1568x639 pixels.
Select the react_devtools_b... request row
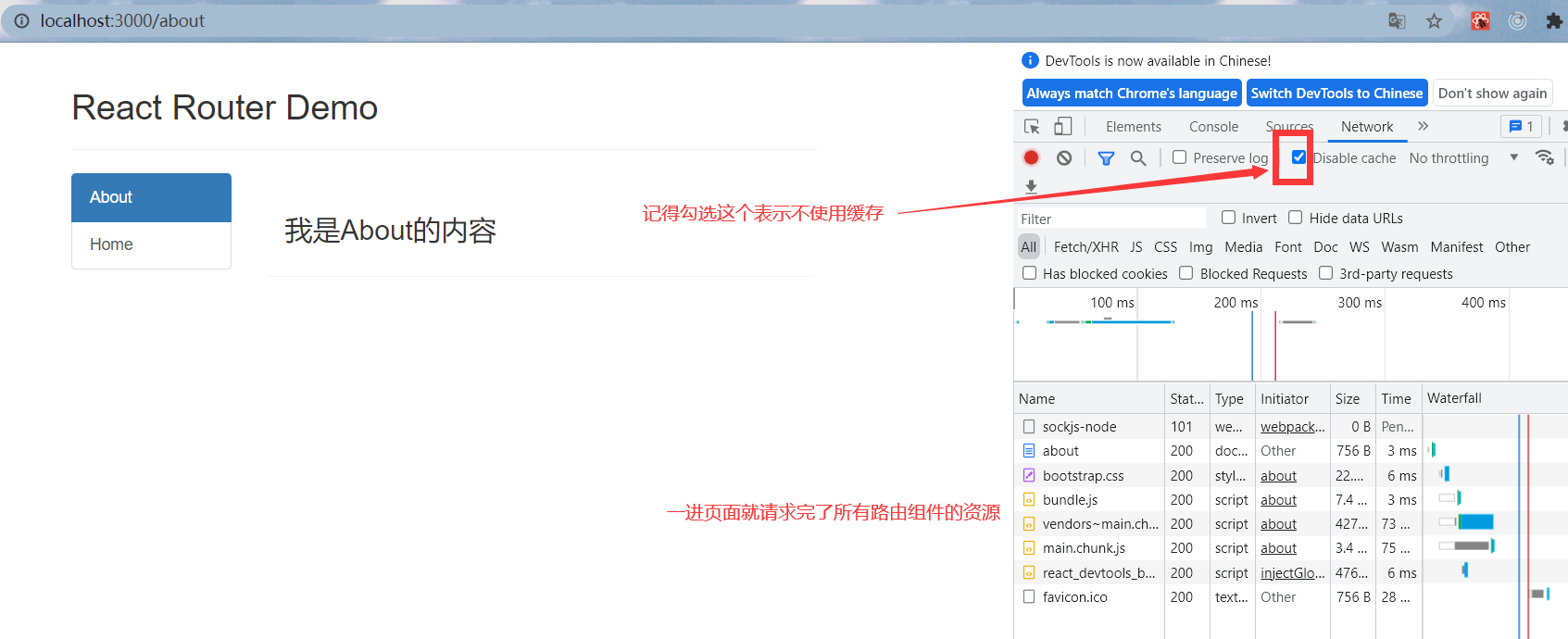pyautogui.click(x=1290, y=573)
